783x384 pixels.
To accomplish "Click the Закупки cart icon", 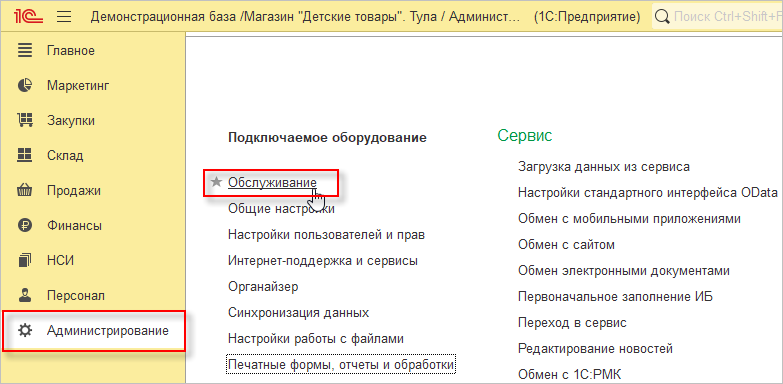I will pyautogui.click(x=24, y=120).
